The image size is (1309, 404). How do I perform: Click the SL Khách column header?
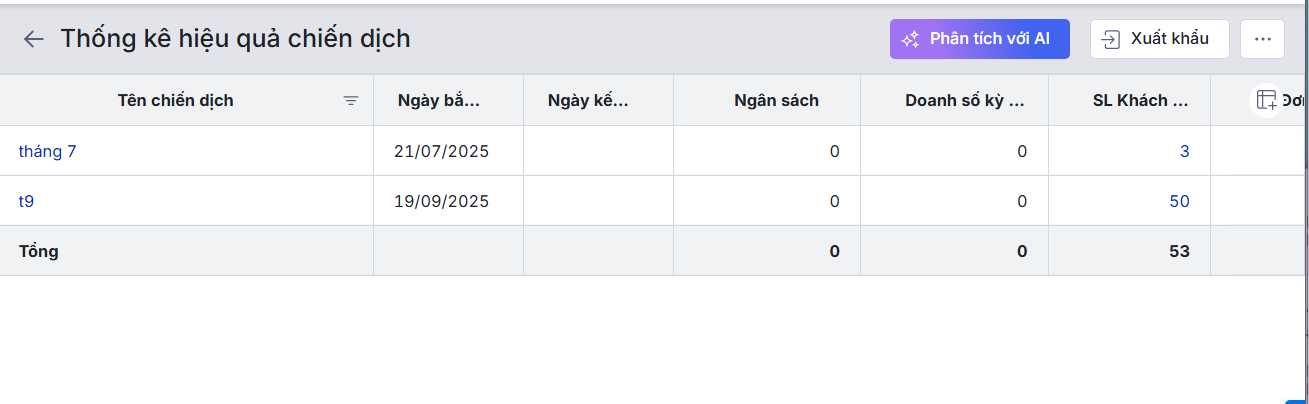(x=1140, y=100)
